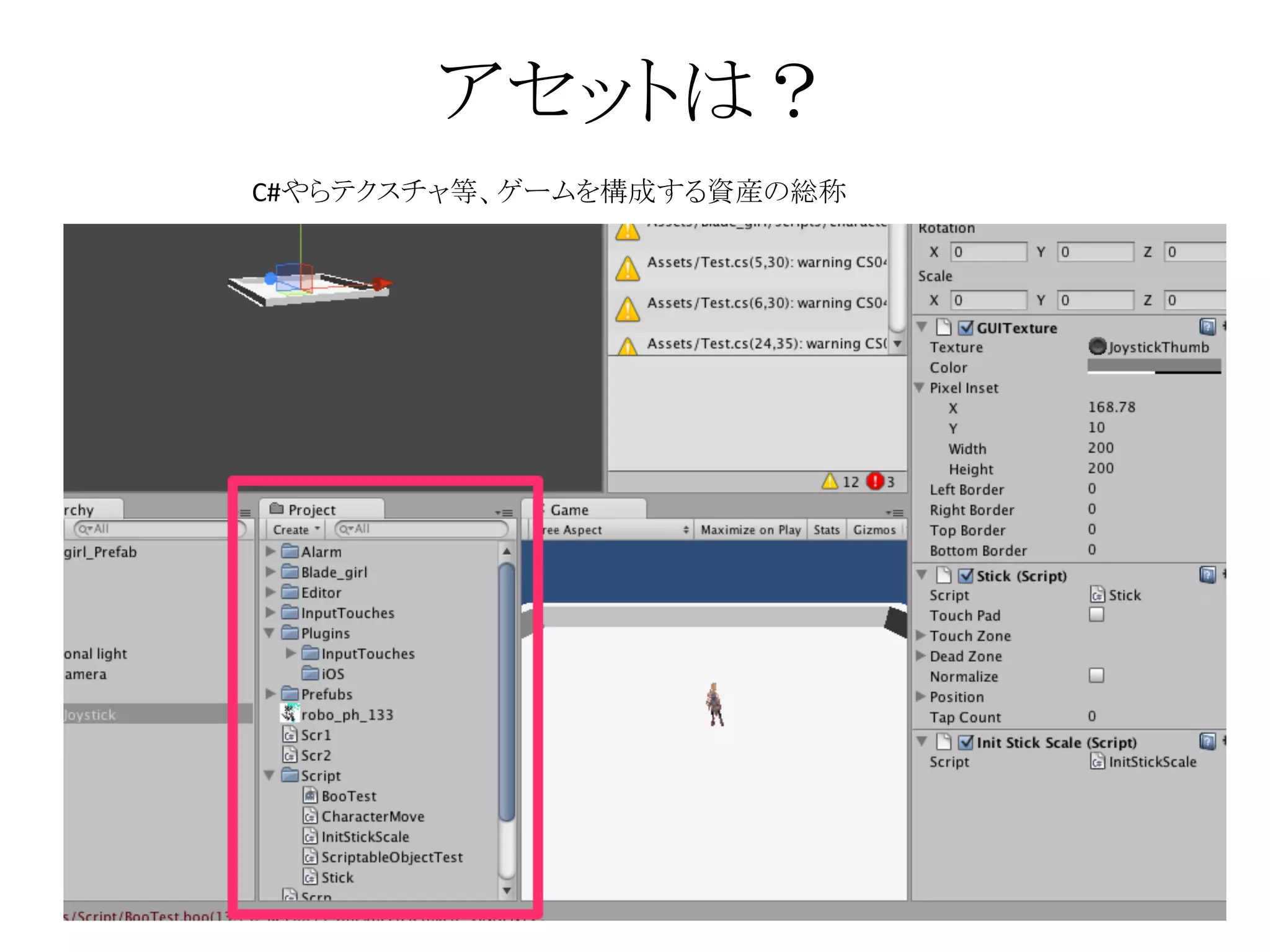Click the red error count icon
Screen dimensions: 1270x952
tap(874, 482)
